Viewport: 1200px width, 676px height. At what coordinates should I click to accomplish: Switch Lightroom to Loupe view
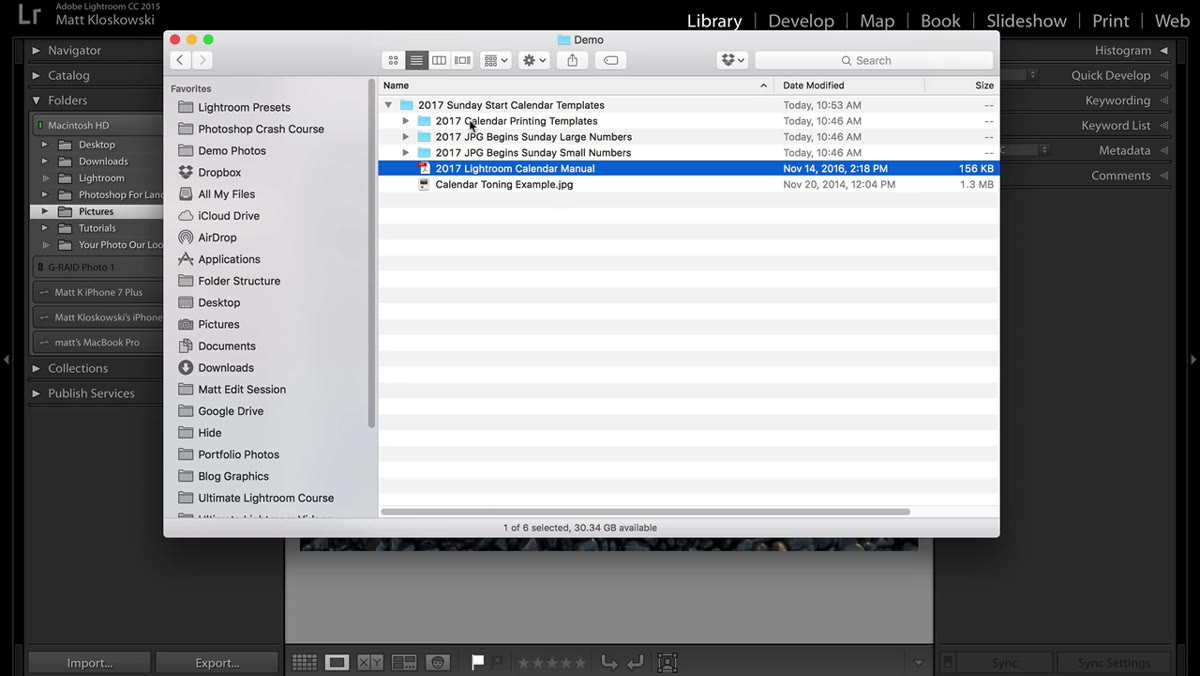(x=337, y=662)
